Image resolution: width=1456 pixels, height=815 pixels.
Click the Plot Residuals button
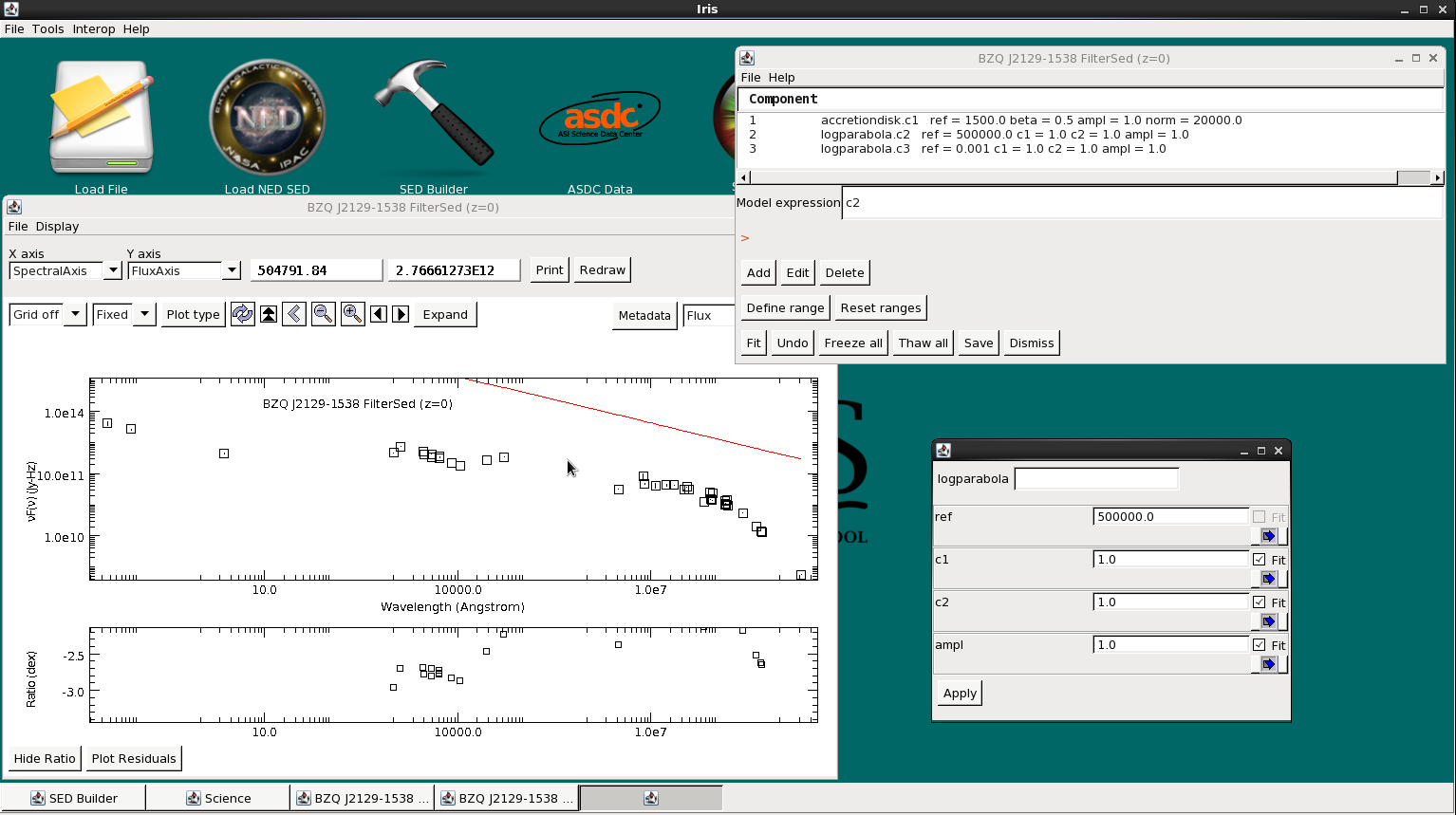(x=134, y=758)
